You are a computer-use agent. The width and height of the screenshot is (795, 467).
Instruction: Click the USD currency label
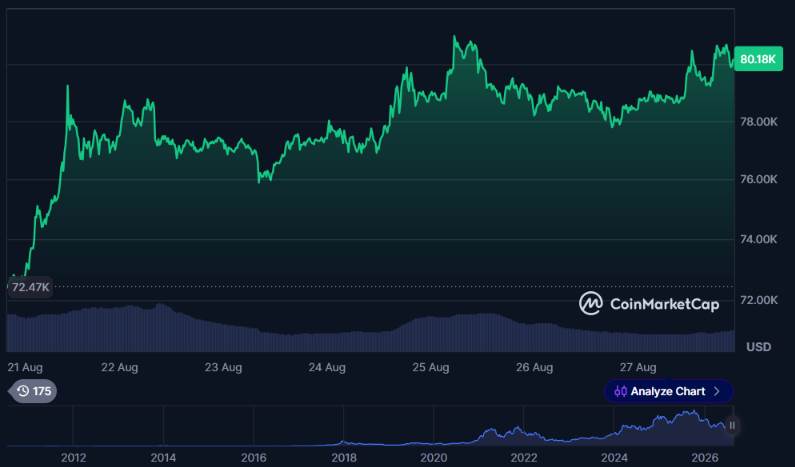click(758, 347)
